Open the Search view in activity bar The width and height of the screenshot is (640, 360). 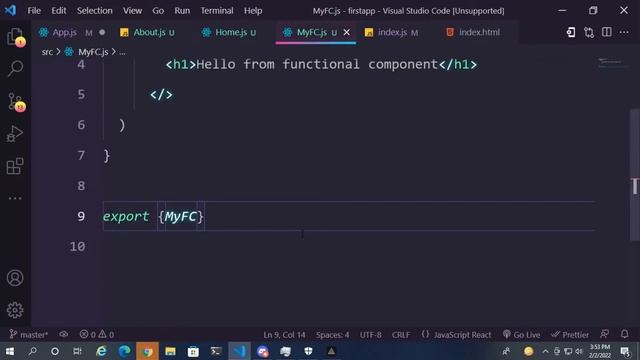(15, 68)
